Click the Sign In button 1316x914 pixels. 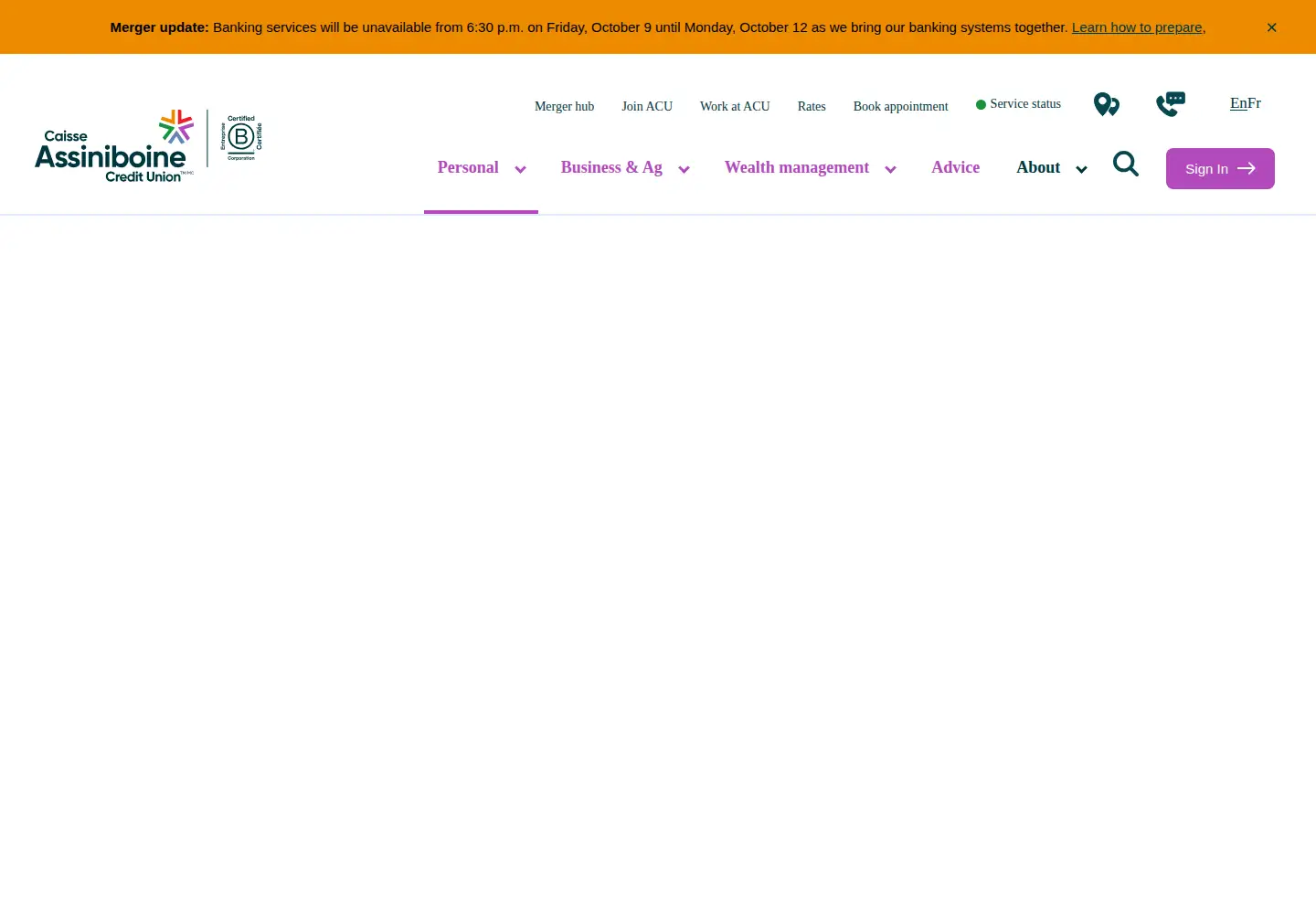pyautogui.click(x=1220, y=168)
